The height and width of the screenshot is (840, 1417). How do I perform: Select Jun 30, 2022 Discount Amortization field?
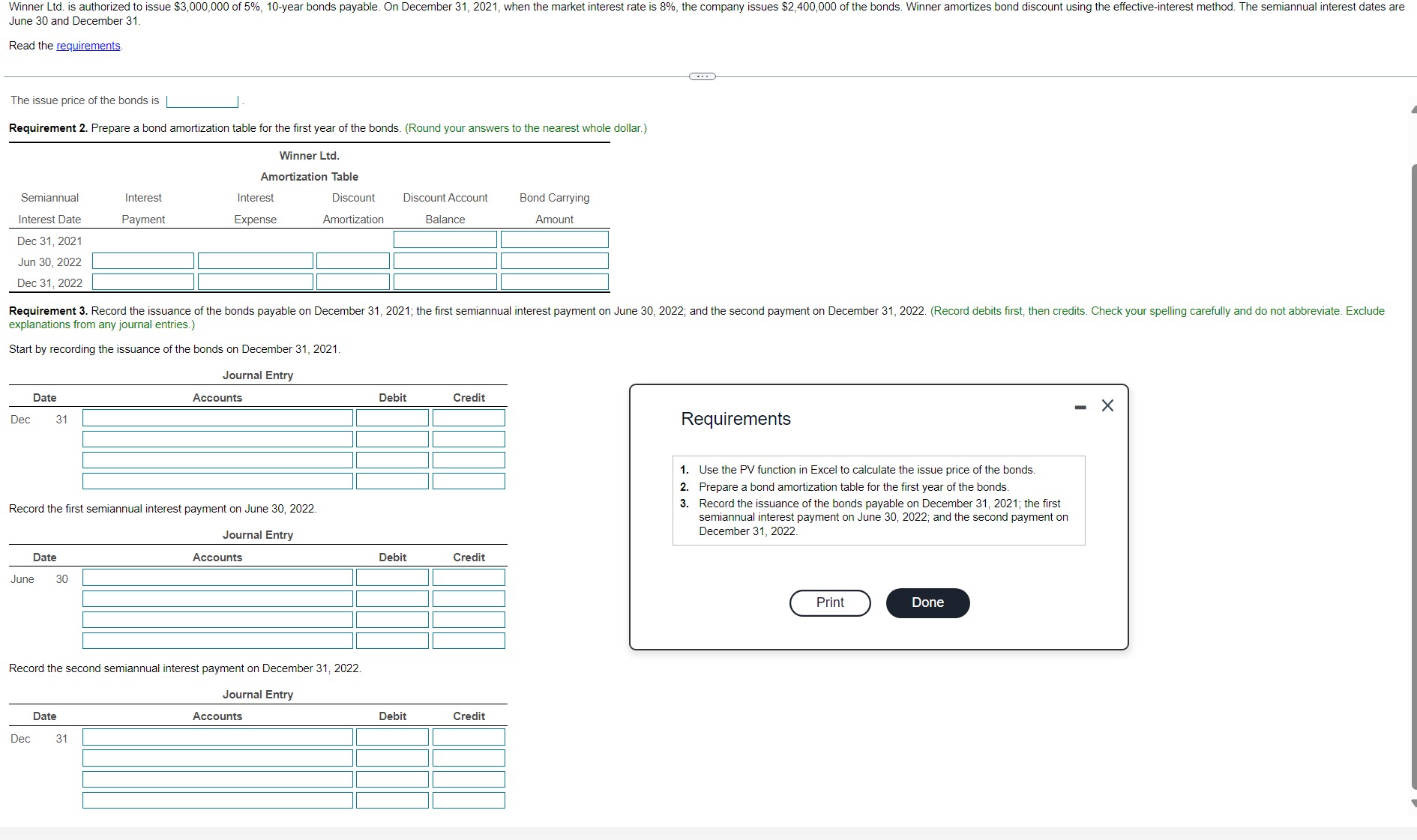click(x=353, y=261)
